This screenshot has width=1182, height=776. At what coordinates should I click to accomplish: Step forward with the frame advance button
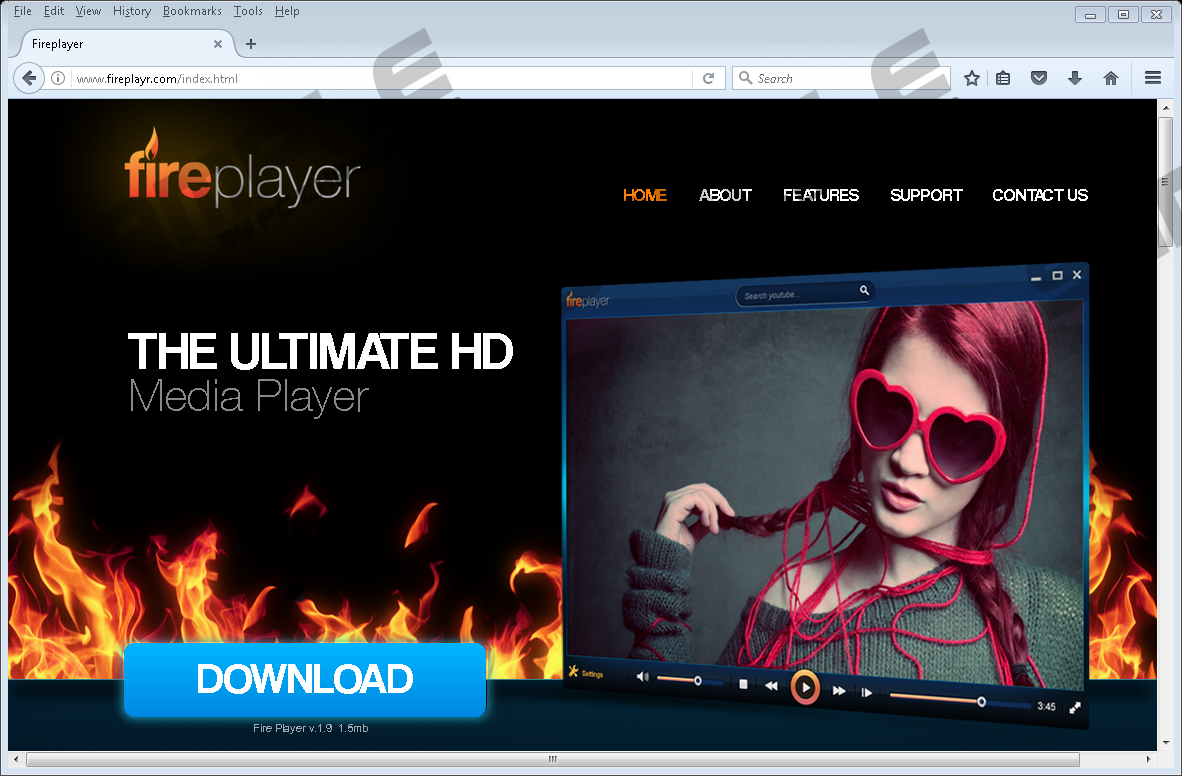[x=867, y=692]
